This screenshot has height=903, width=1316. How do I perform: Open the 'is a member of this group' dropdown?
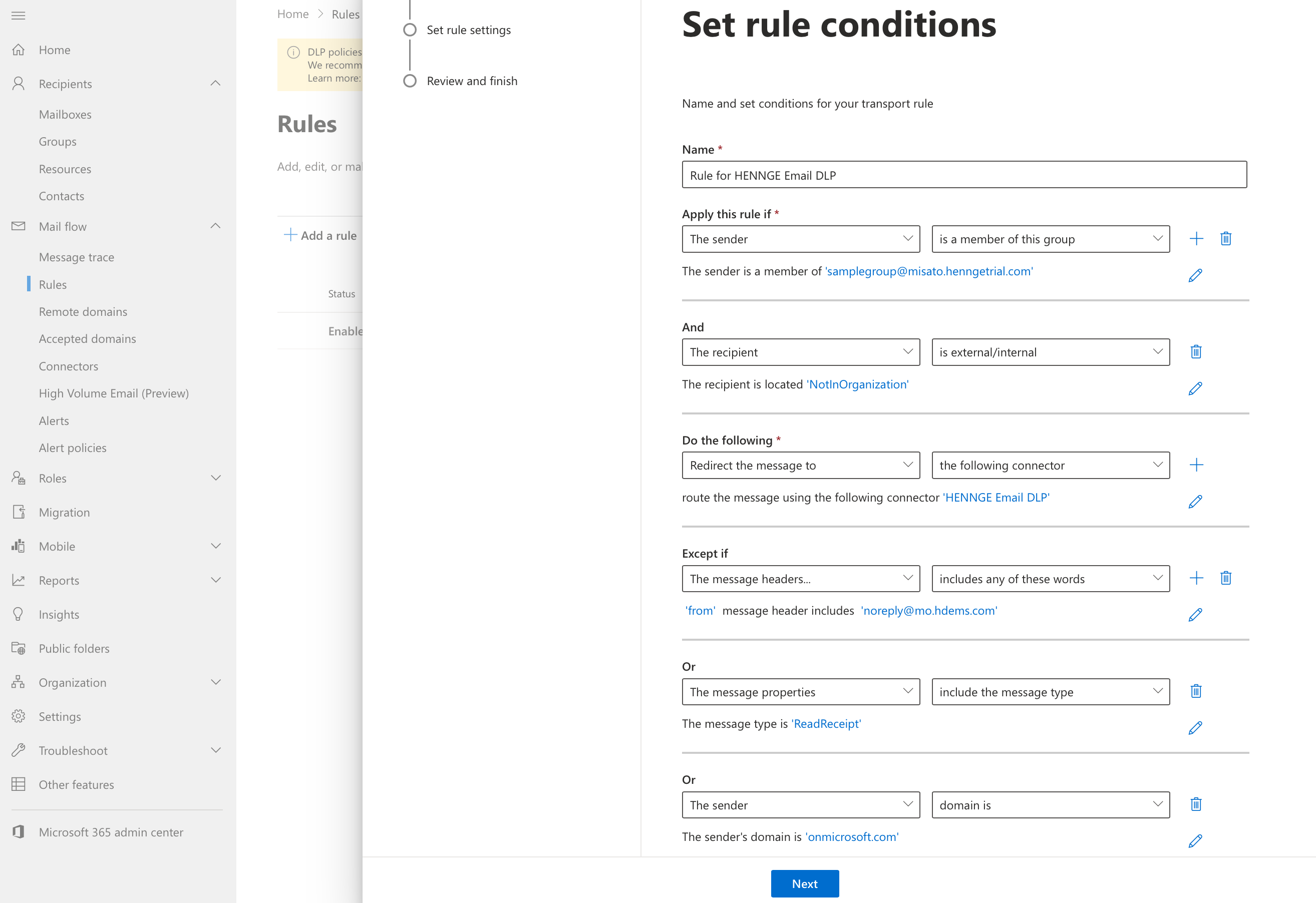click(1051, 239)
